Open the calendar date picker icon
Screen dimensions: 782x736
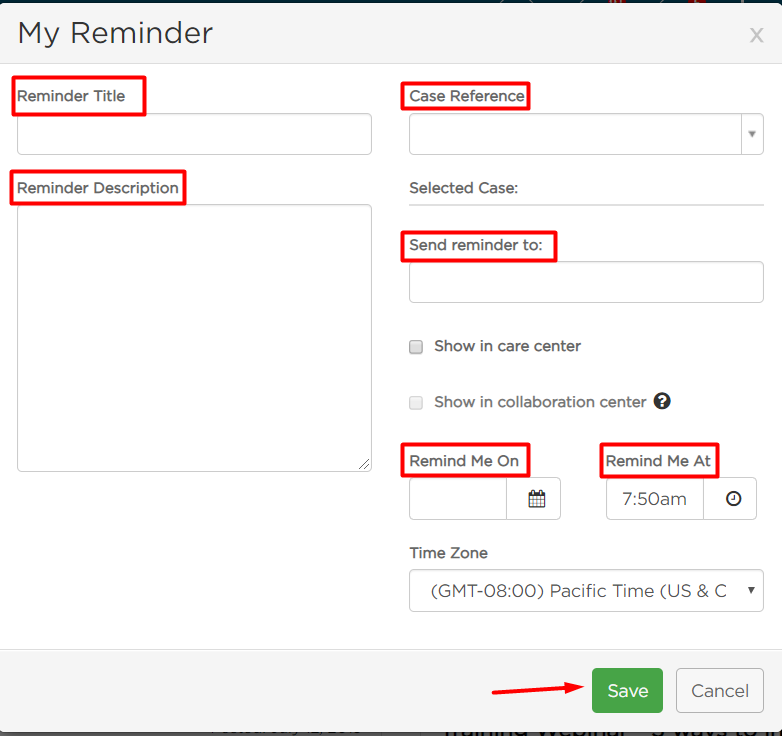[x=537, y=499]
